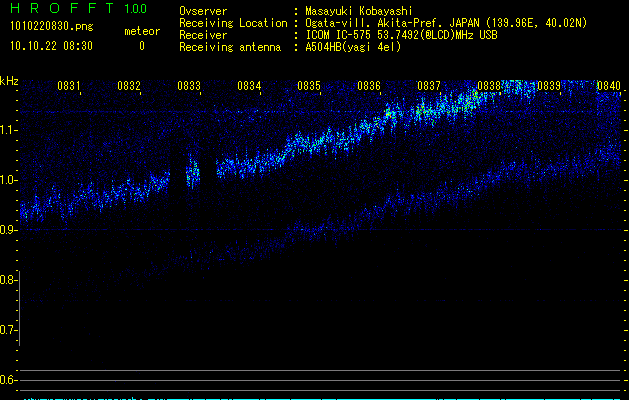Click the 0838 time marker
629x400 pixels.
pos(489,86)
